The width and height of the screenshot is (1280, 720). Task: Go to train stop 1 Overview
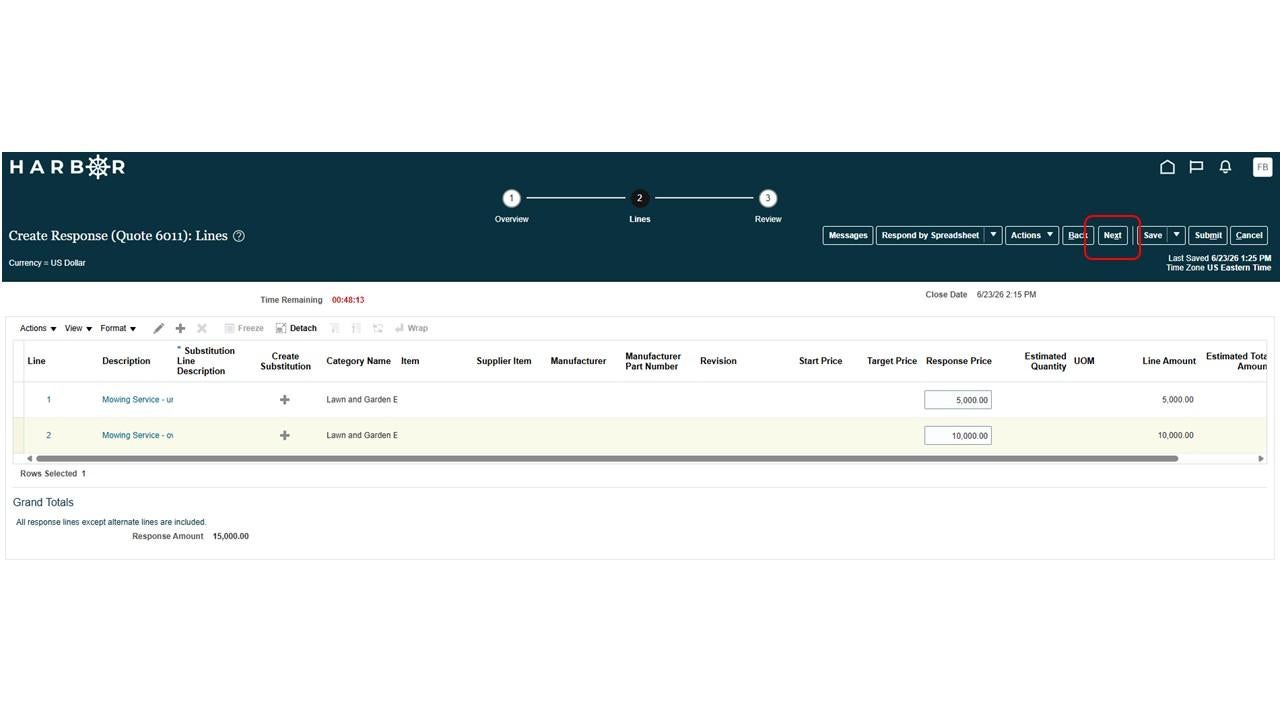click(511, 198)
